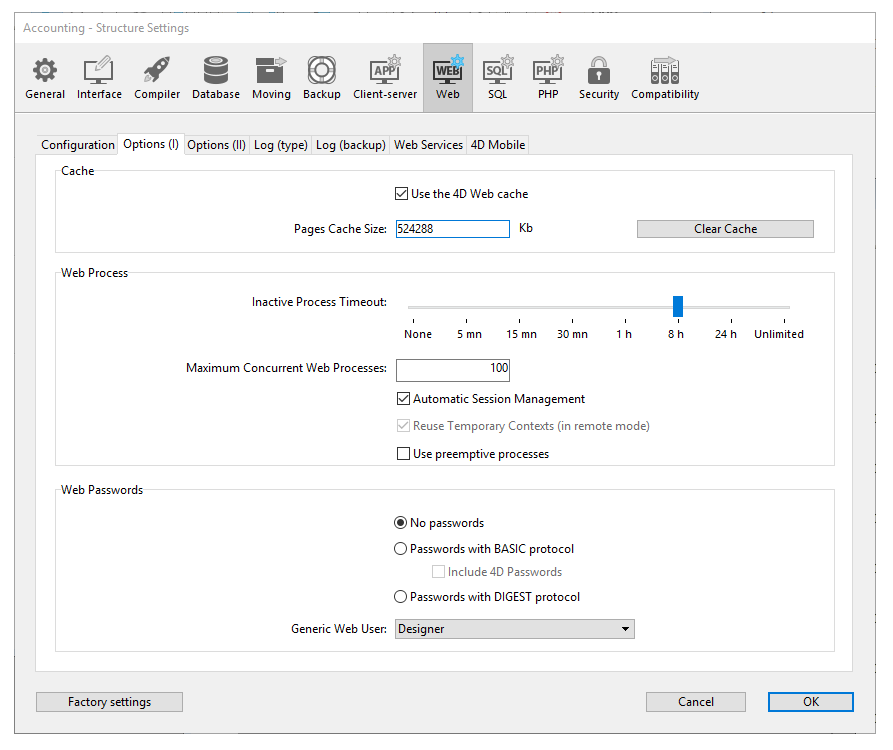Select the Security padlock icon
This screenshot has height=750, width=893.
tap(599, 78)
